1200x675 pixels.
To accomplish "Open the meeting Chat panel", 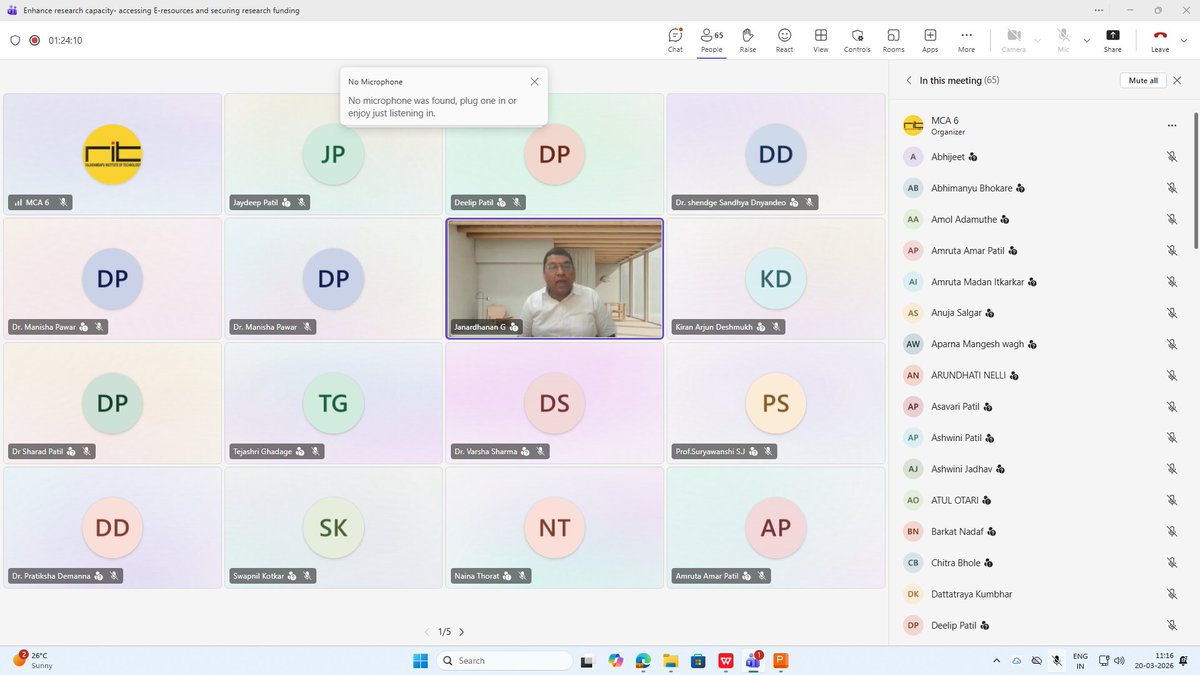I will pos(675,40).
